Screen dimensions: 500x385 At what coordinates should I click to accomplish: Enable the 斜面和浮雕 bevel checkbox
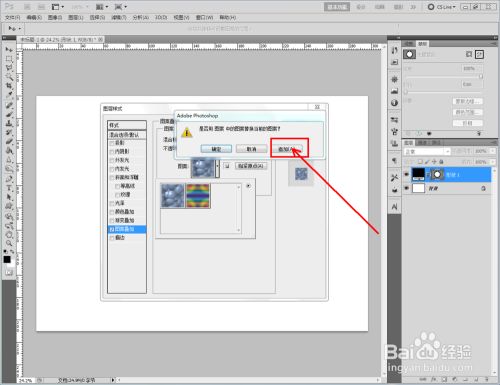(x=112, y=177)
